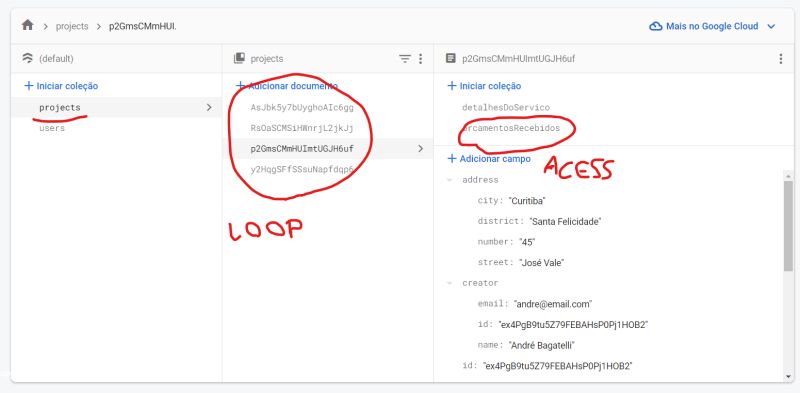Screen dimensions: 800x393
Task: Click the address field label
Action: click(480, 180)
